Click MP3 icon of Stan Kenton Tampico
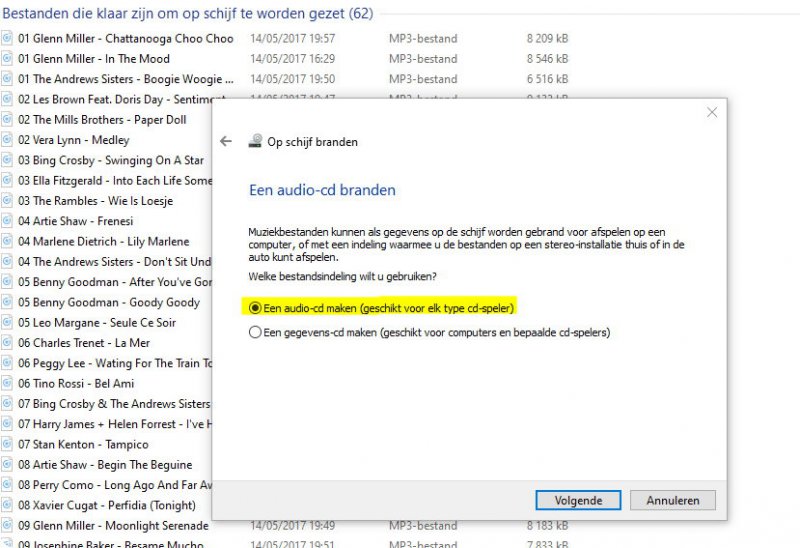This screenshot has width=800, height=548. pos(7,444)
